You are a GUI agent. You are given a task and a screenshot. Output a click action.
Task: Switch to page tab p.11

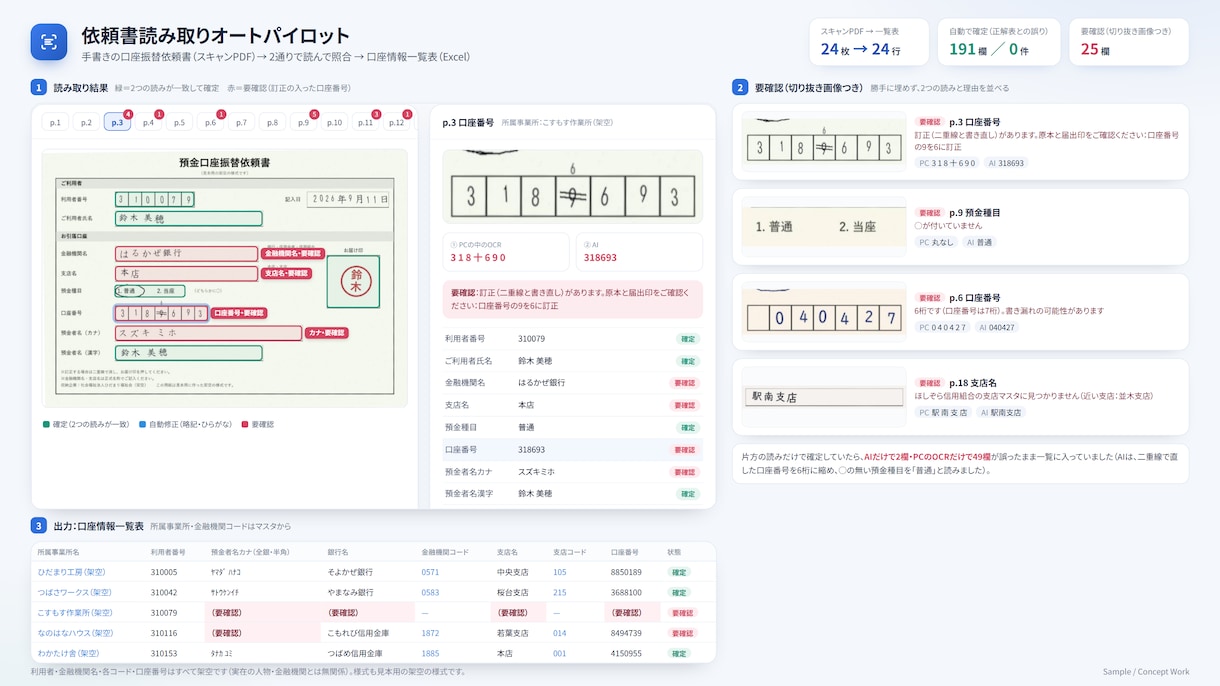[x=365, y=122]
